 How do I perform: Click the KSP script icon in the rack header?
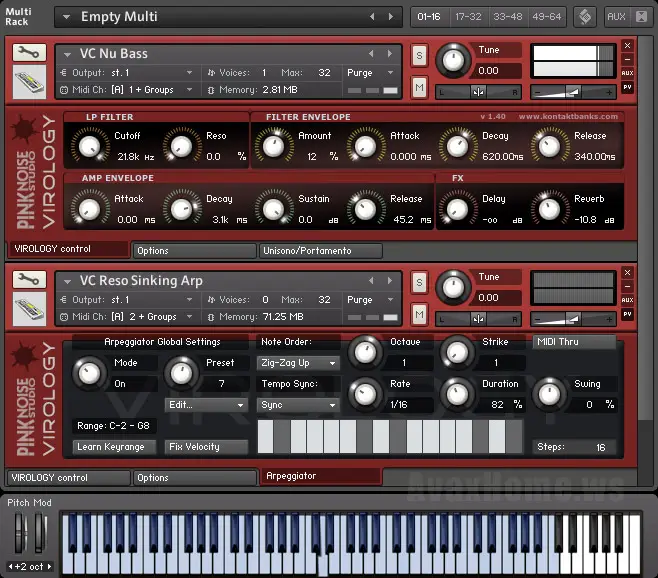585,17
